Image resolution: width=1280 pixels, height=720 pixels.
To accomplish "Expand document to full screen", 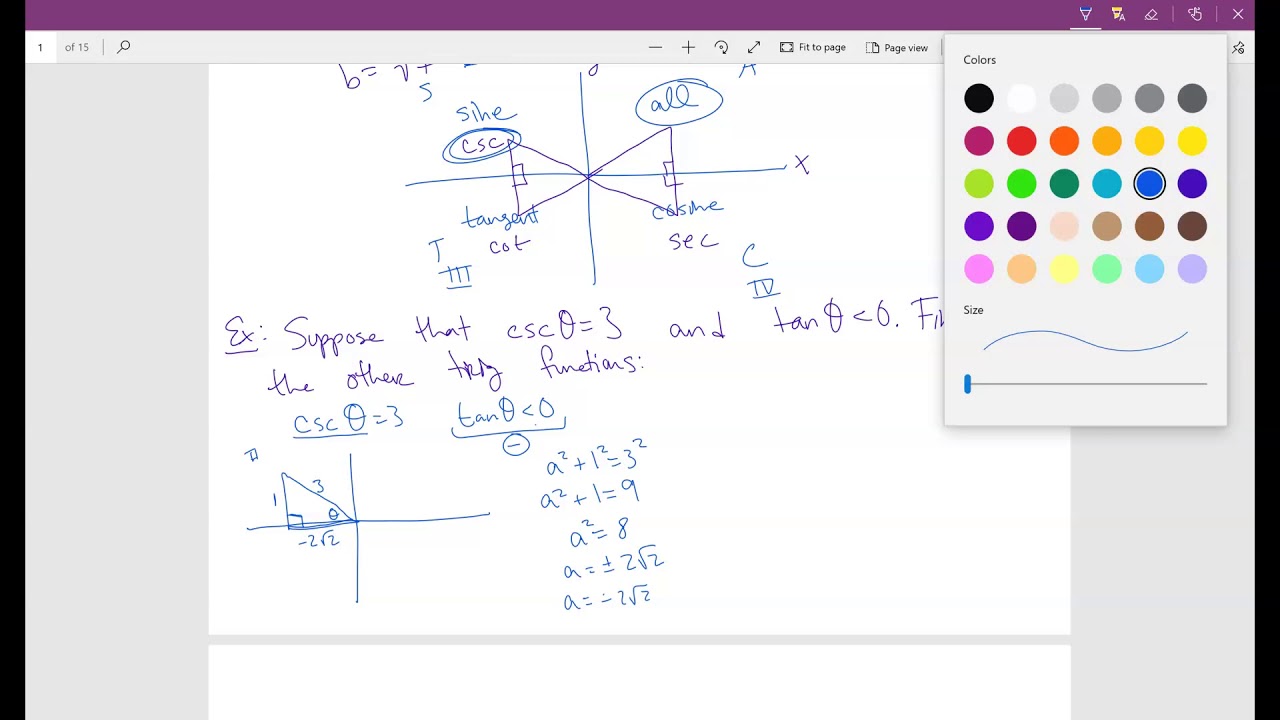I will click(754, 47).
